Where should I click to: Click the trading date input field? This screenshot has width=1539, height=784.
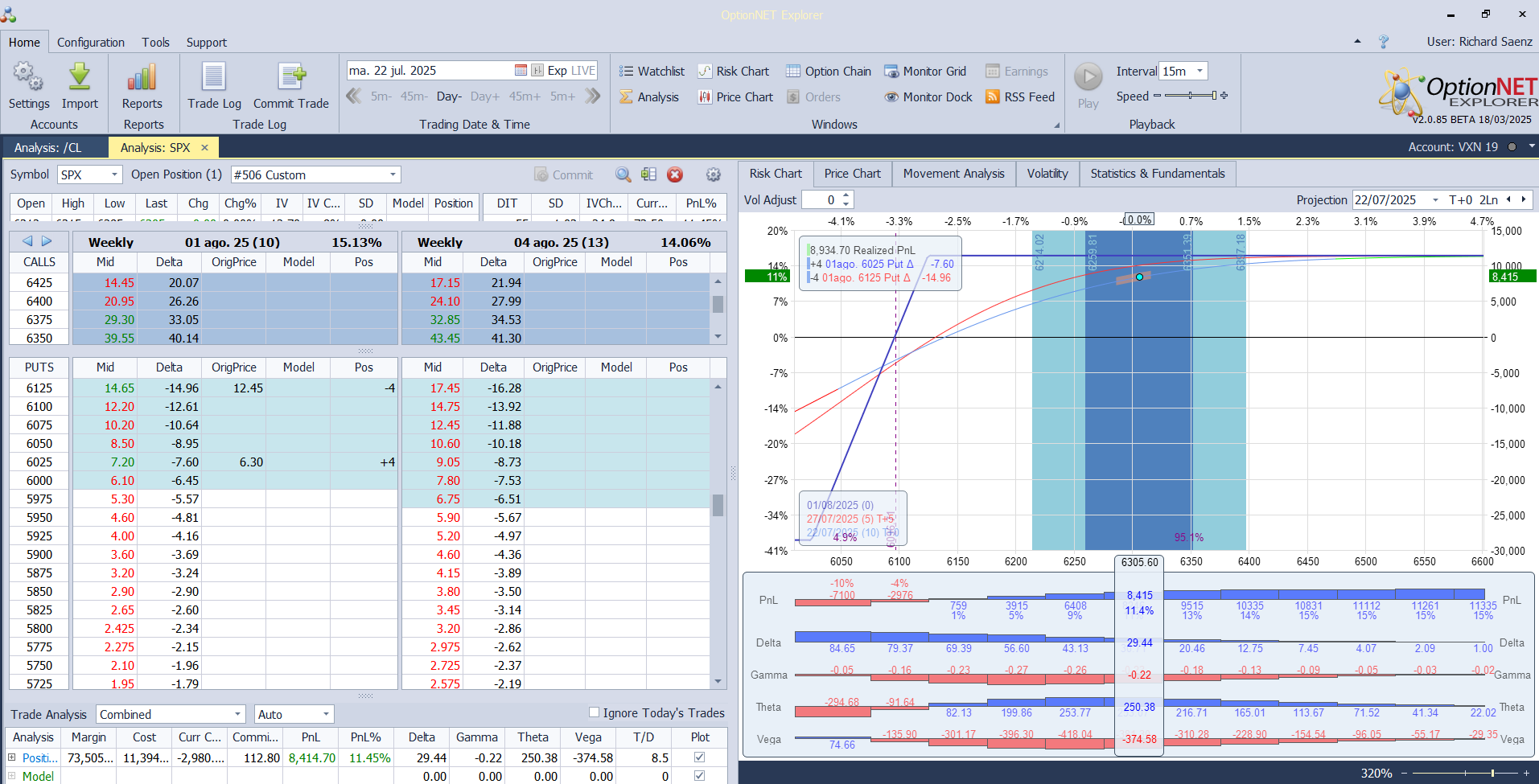[430, 71]
